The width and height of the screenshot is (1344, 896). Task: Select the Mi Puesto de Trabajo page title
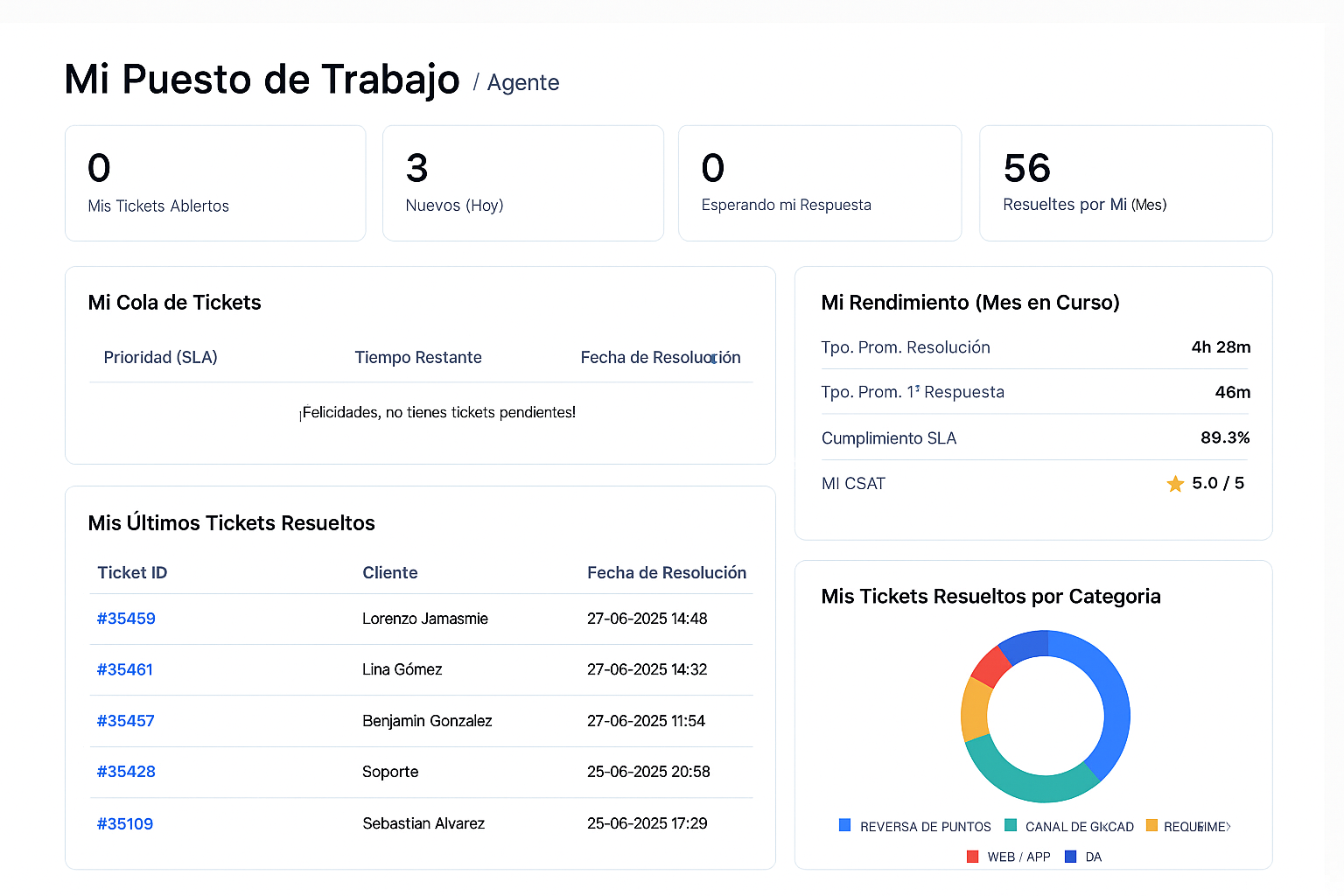[262, 79]
